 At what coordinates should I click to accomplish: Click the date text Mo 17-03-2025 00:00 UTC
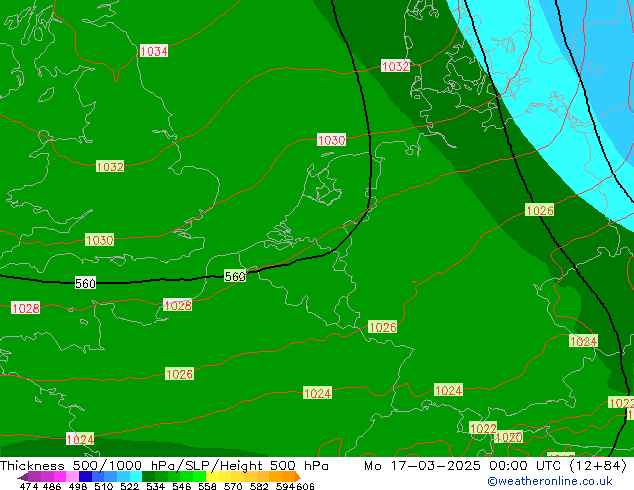click(x=465, y=466)
